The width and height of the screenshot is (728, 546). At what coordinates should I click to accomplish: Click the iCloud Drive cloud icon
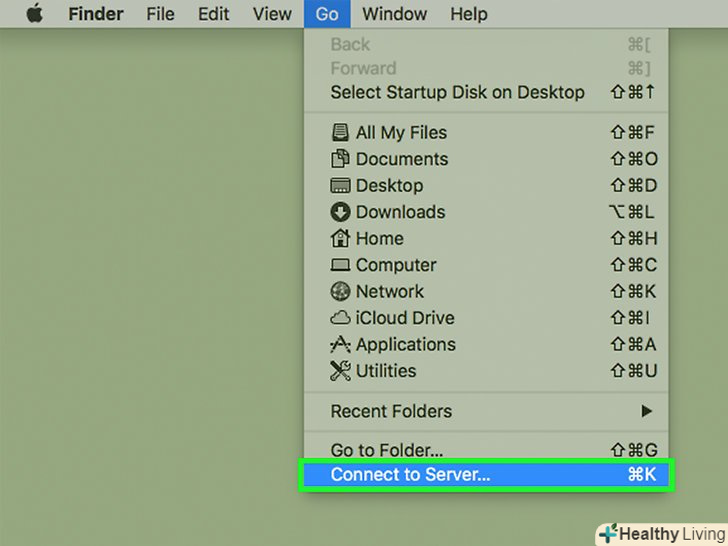pyautogui.click(x=340, y=318)
